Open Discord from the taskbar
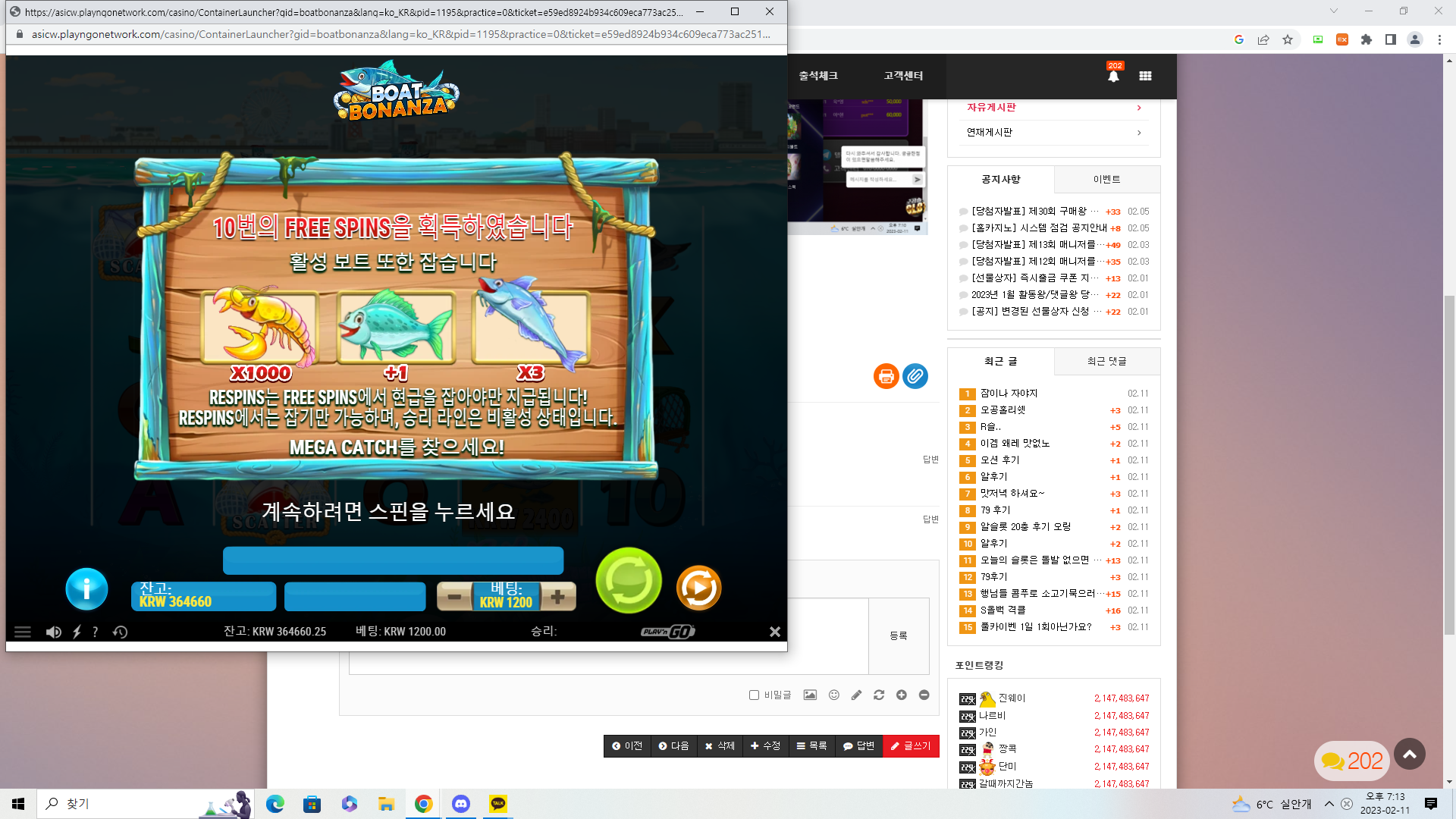This screenshot has height=819, width=1456. pyautogui.click(x=461, y=804)
